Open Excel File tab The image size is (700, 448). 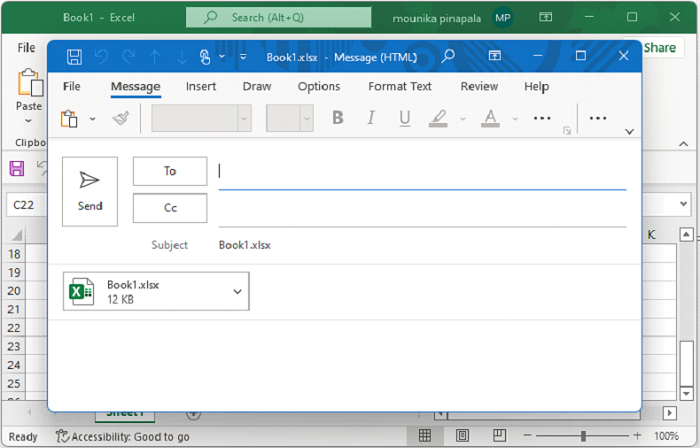coord(26,47)
